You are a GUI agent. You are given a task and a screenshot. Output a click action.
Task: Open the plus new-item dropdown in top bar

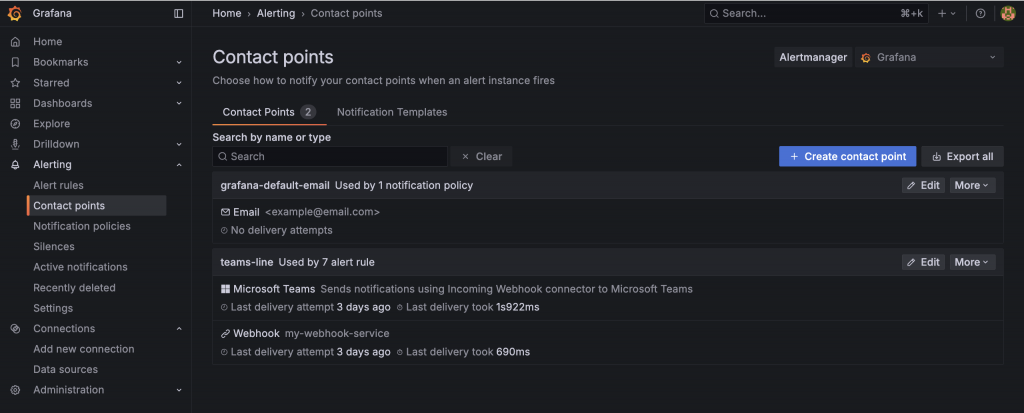pos(946,13)
